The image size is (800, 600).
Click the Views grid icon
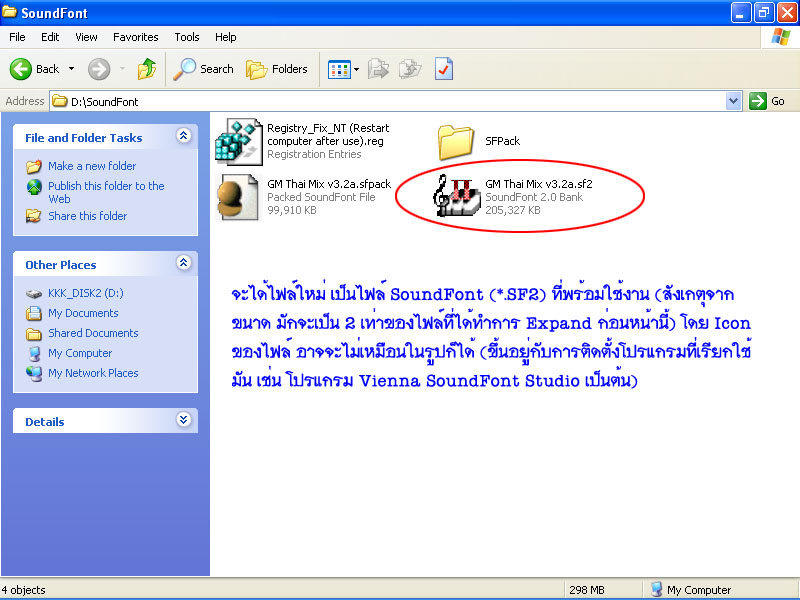[339, 69]
